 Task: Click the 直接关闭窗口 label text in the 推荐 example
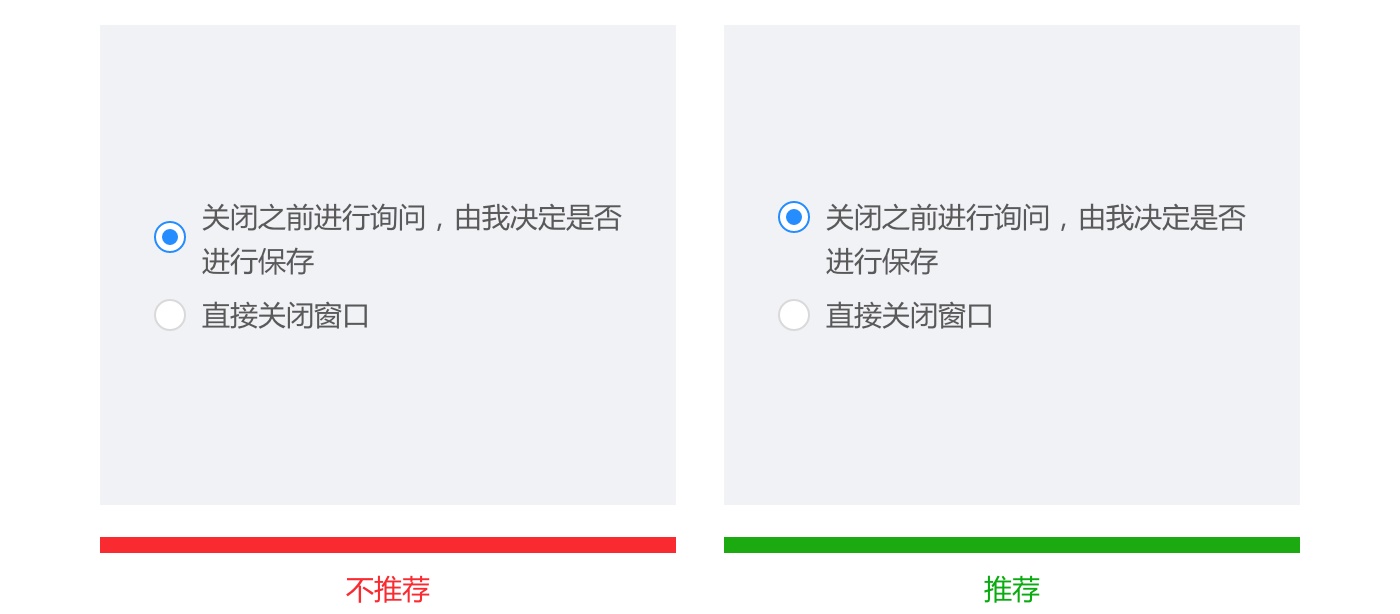point(910,316)
